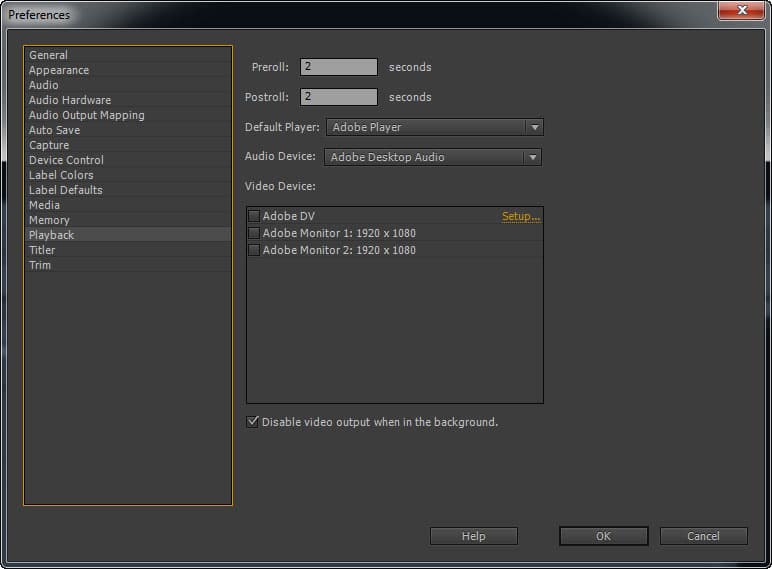Click the Setup... link for Adobe DV
The height and width of the screenshot is (569, 772).
pyautogui.click(x=521, y=216)
